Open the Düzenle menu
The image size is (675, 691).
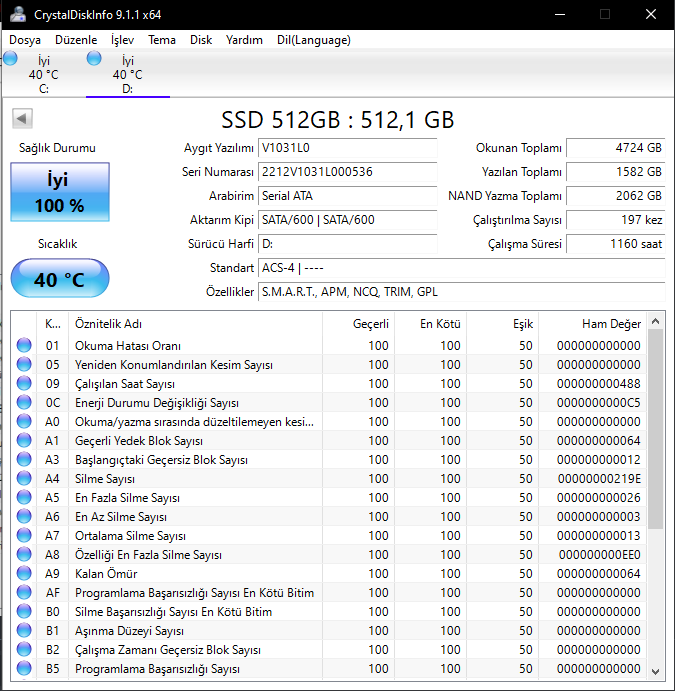click(x=76, y=40)
